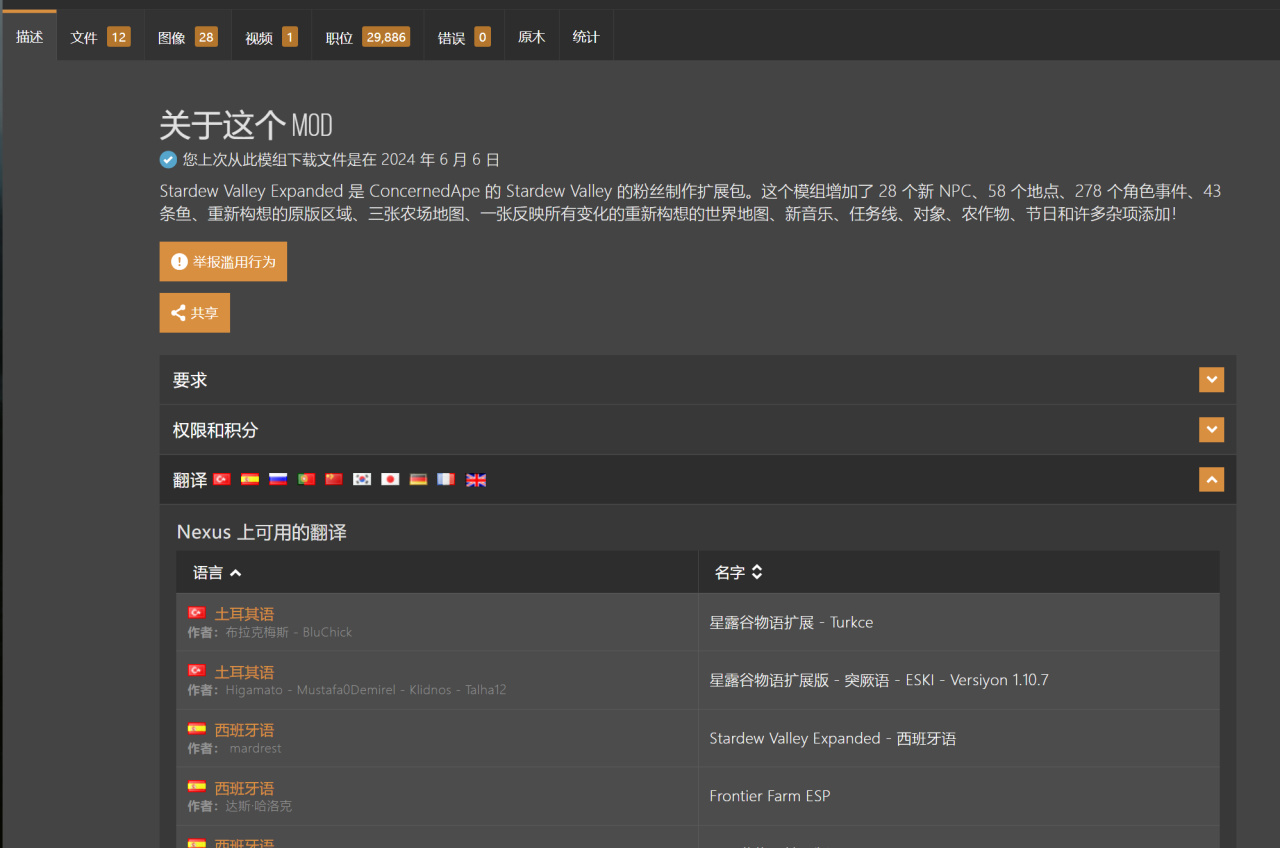Click the last download date 2024 年 6 月 6 日 text
The height and width of the screenshot is (848, 1280).
click(440, 159)
